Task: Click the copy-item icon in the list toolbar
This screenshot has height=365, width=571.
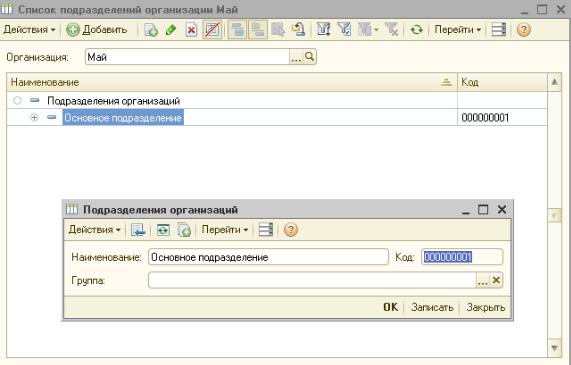Action: click(x=151, y=30)
